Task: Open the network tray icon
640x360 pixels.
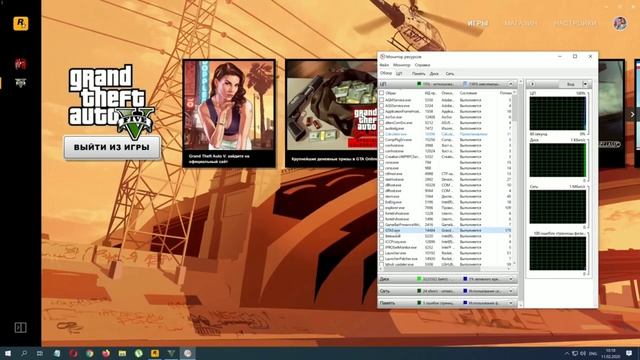Action: point(575,353)
